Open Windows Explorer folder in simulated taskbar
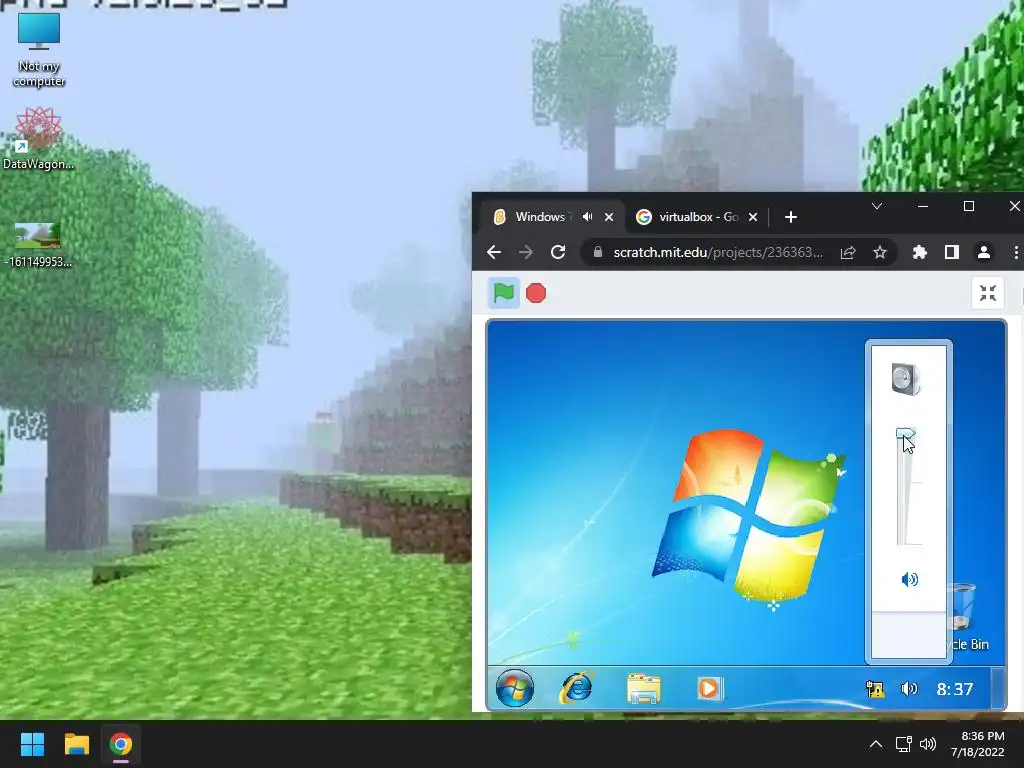This screenshot has width=1024, height=768. 644,689
